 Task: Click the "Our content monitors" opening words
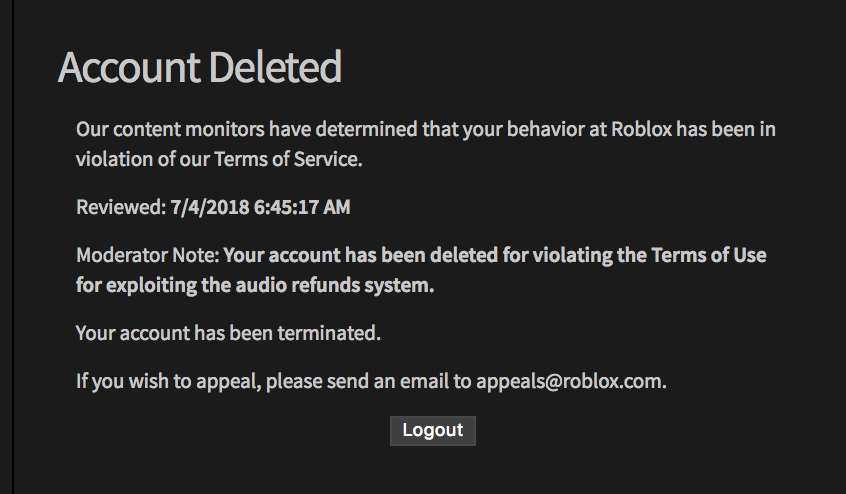point(165,130)
